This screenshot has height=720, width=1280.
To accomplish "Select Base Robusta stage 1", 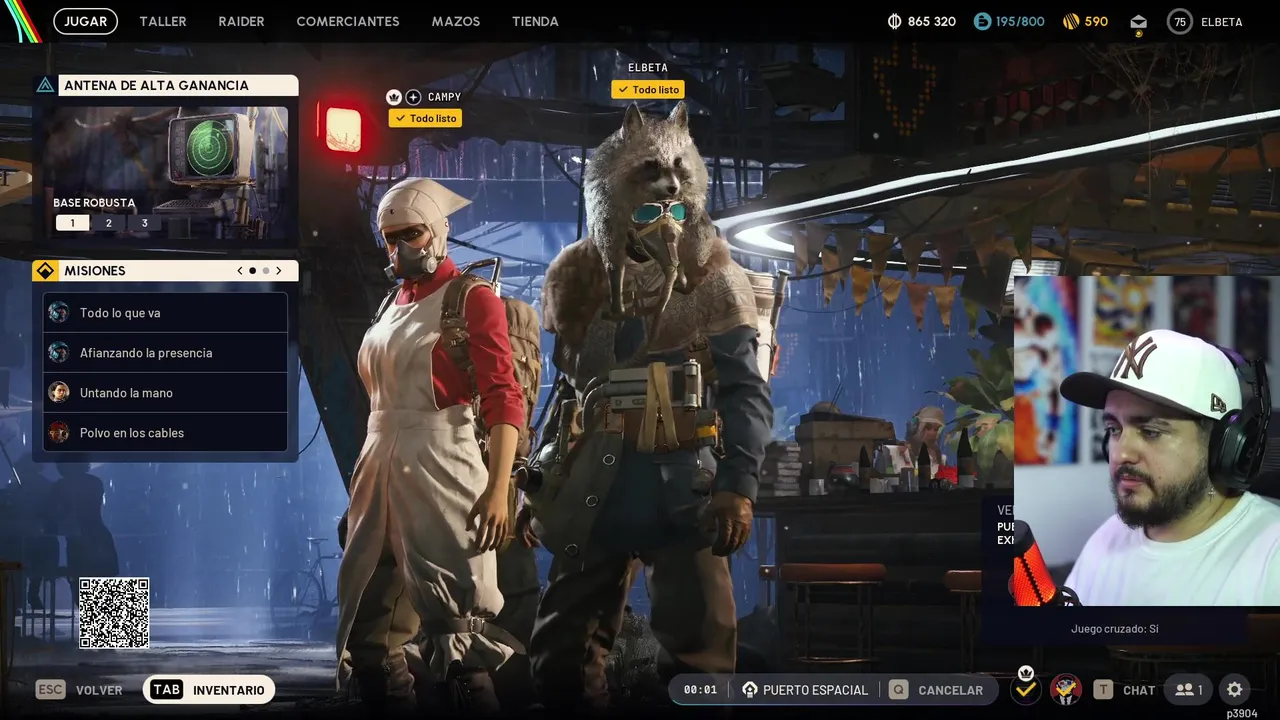I will [x=72, y=223].
